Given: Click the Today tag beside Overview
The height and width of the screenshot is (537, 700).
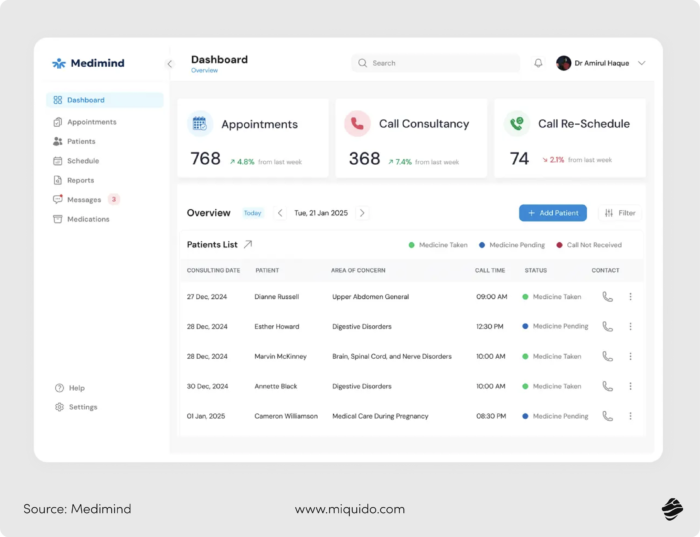Looking at the screenshot, I should [x=252, y=213].
